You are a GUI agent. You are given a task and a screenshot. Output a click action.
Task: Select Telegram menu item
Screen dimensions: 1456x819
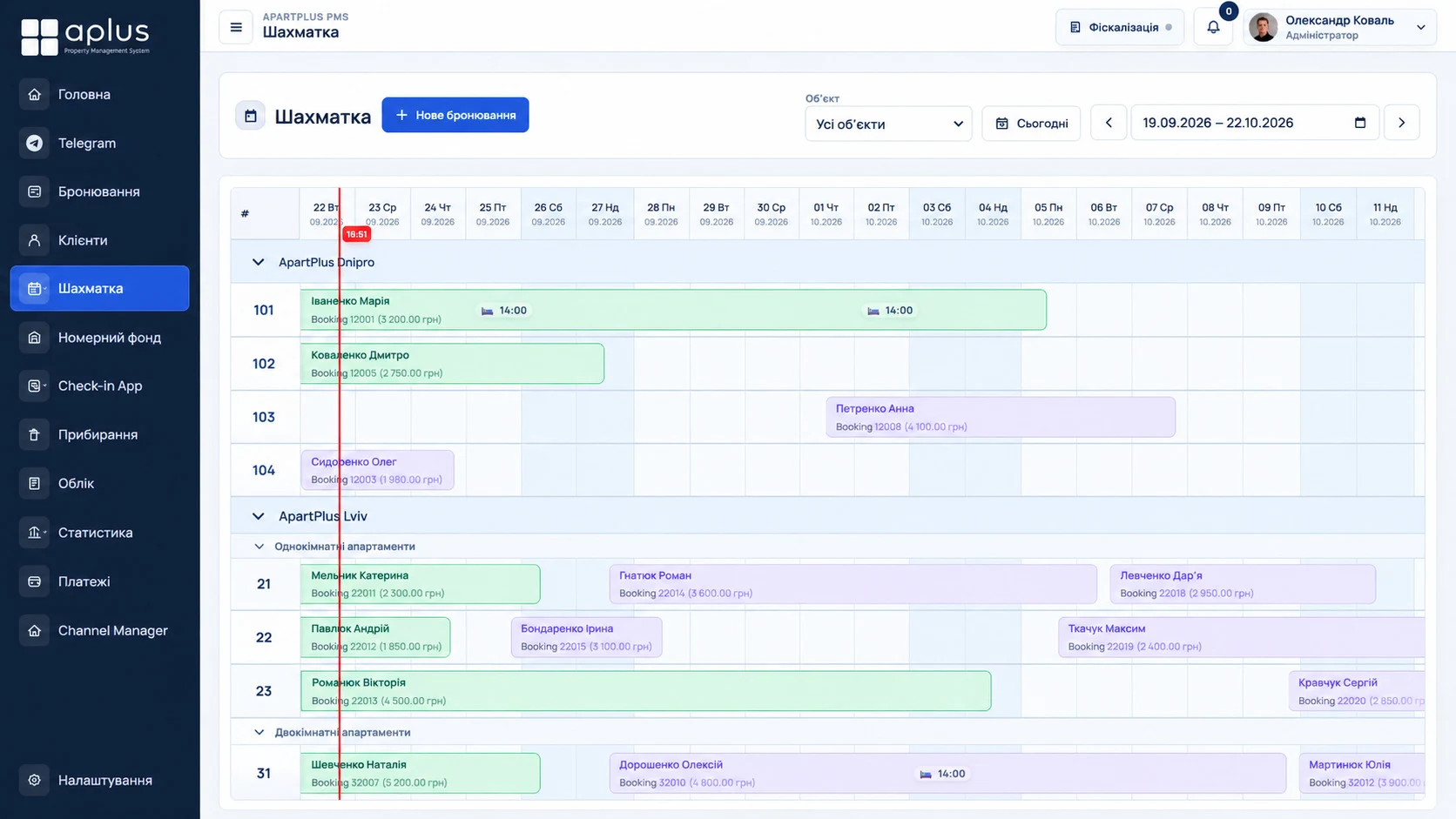point(99,143)
